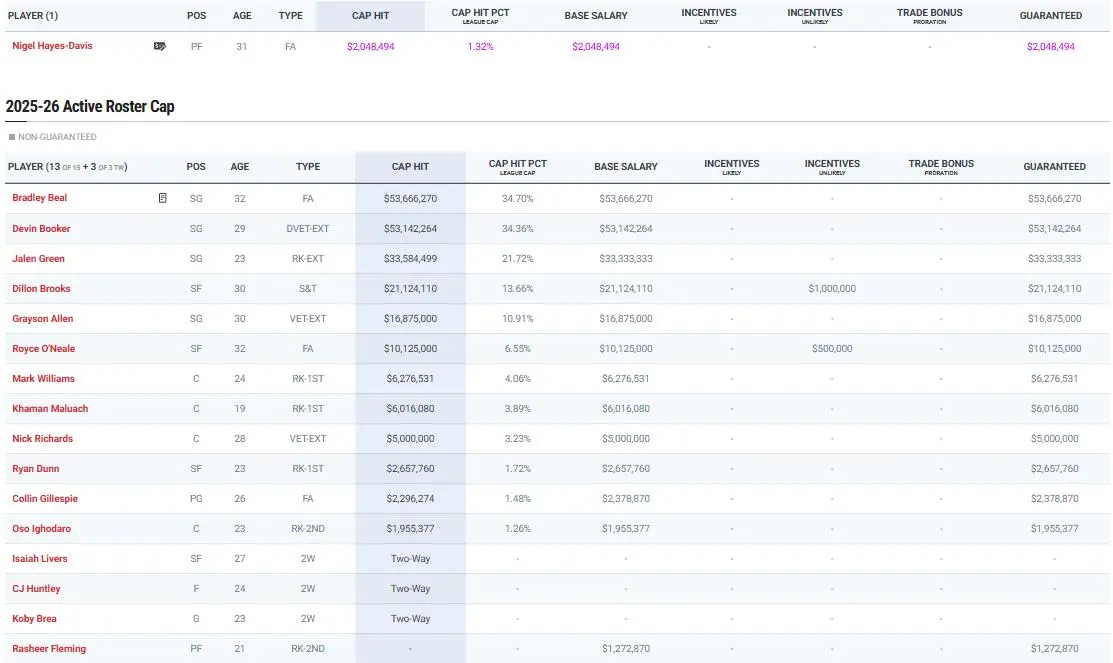Select Koby Brea Two-Way cap hit cell
1113x663 pixels.
410,618
